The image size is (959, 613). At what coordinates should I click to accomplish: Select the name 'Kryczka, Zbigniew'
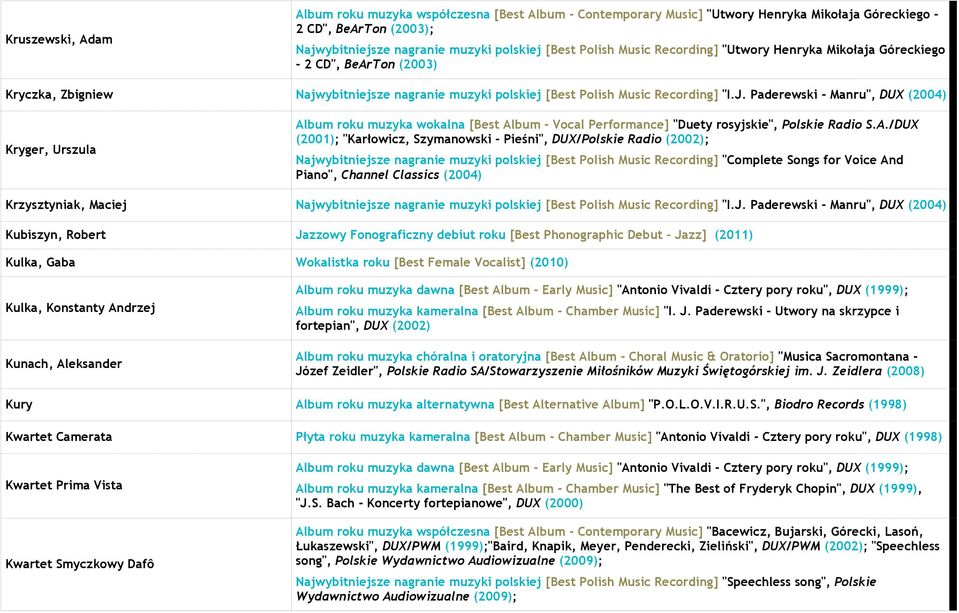point(59,95)
